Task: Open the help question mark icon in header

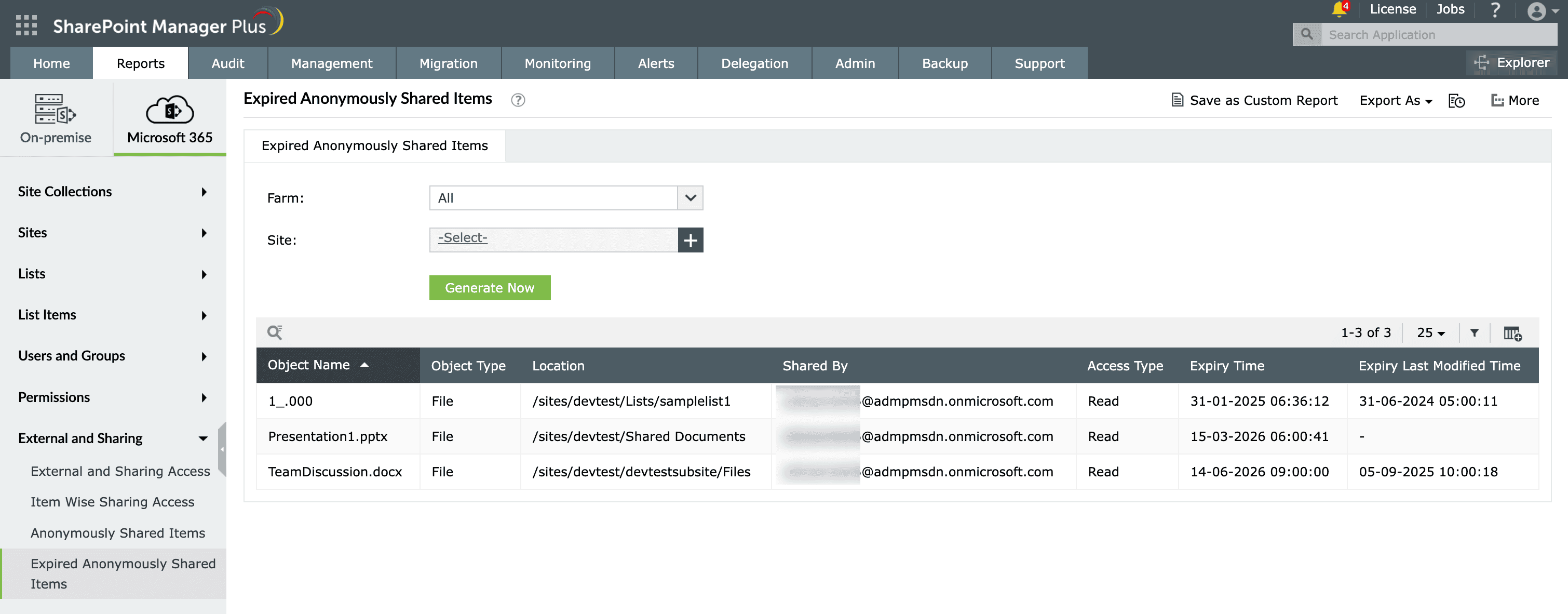Action: [1495, 10]
